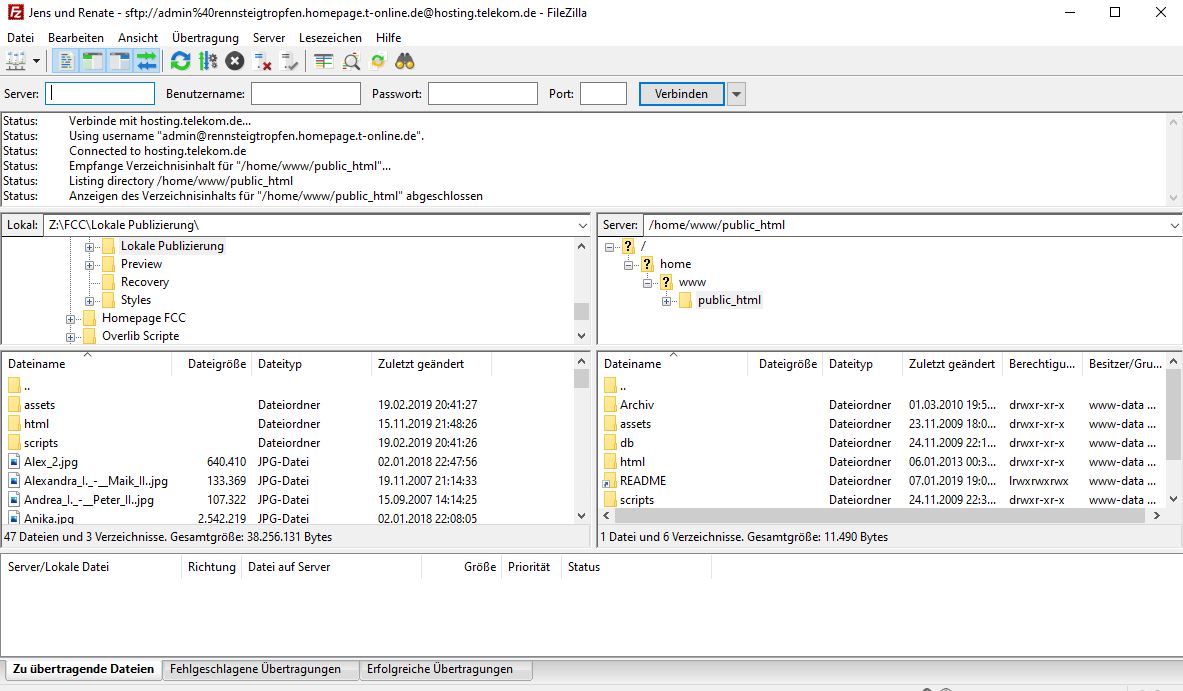Click the refresh file lists icon
The height and width of the screenshot is (691, 1183).
coord(180,61)
